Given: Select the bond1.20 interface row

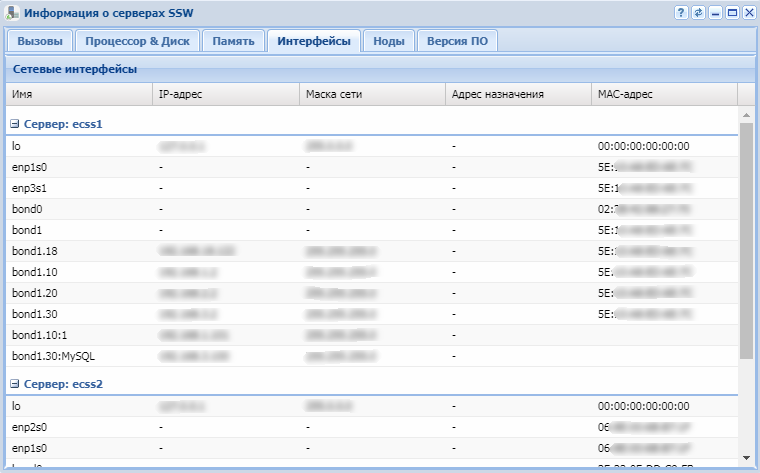Looking at the screenshot, I should click(372, 293).
